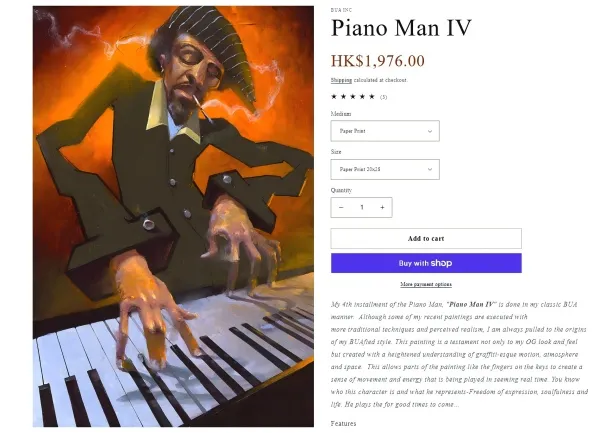Click the BUA INC vendor label
This screenshot has width=600, height=433.
point(341,10)
